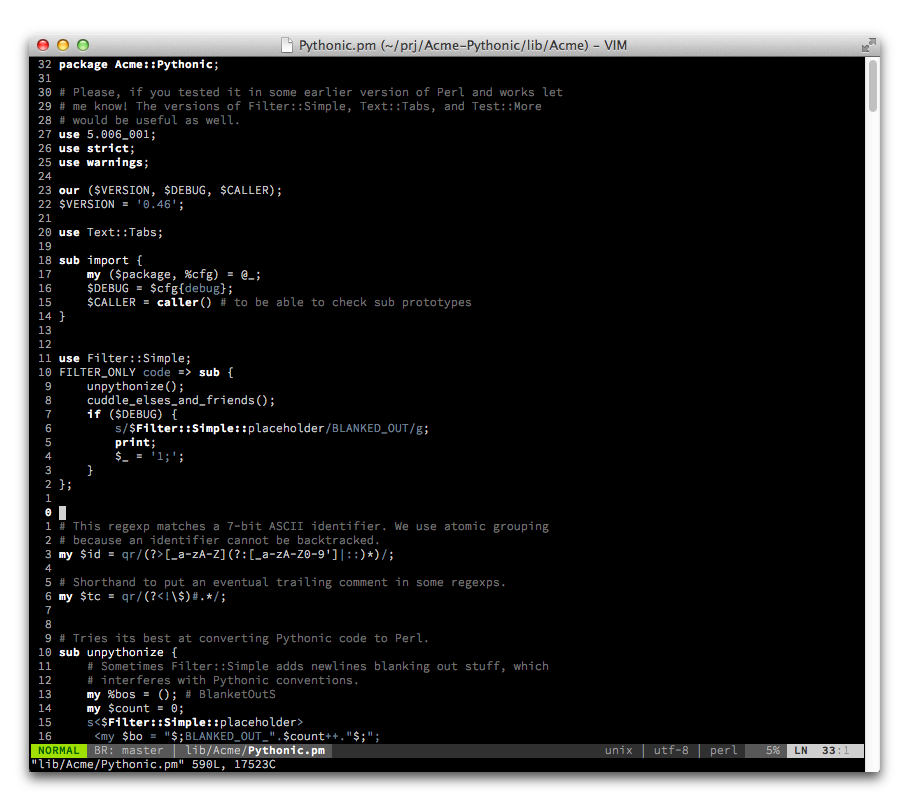This screenshot has width=909, height=807.
Task: Click the green zoom window button
Action: (83, 45)
